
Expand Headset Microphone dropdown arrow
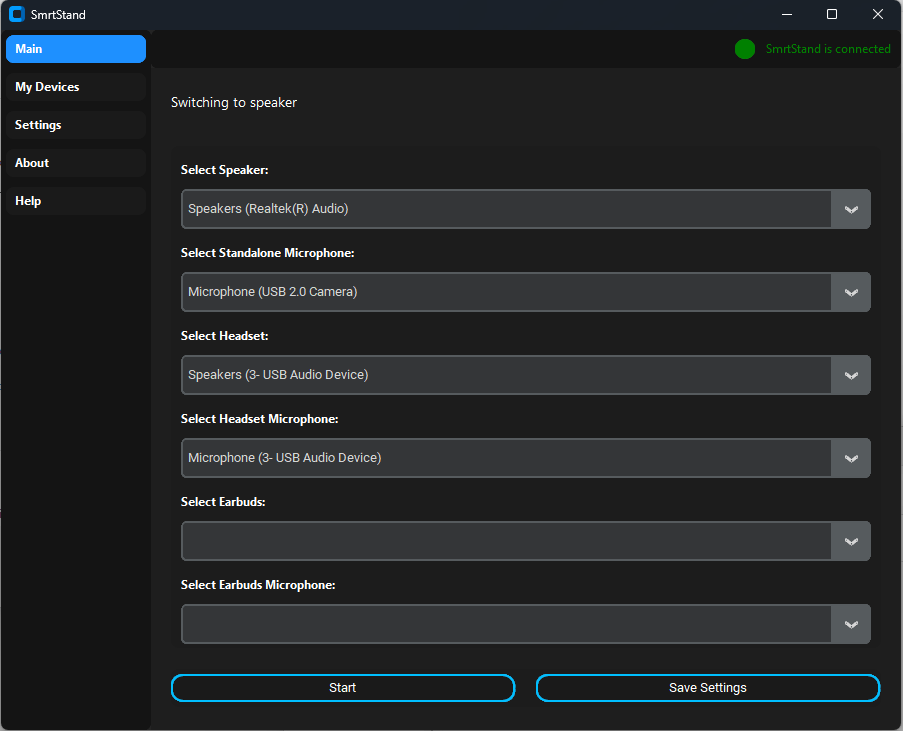[x=851, y=458]
